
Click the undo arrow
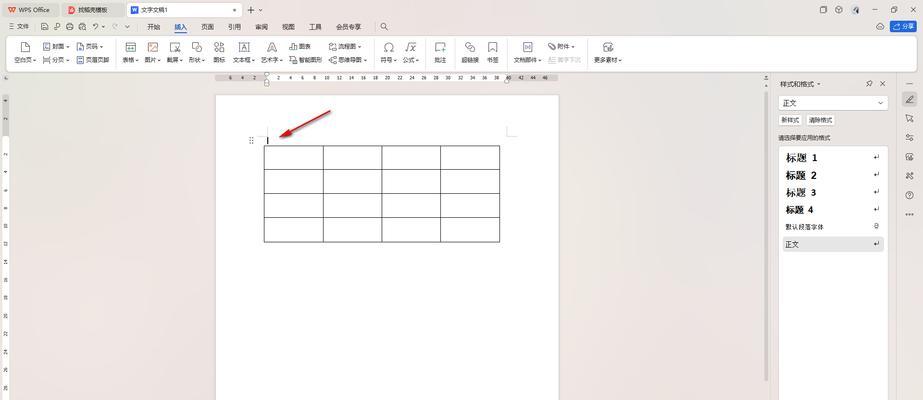click(95, 27)
